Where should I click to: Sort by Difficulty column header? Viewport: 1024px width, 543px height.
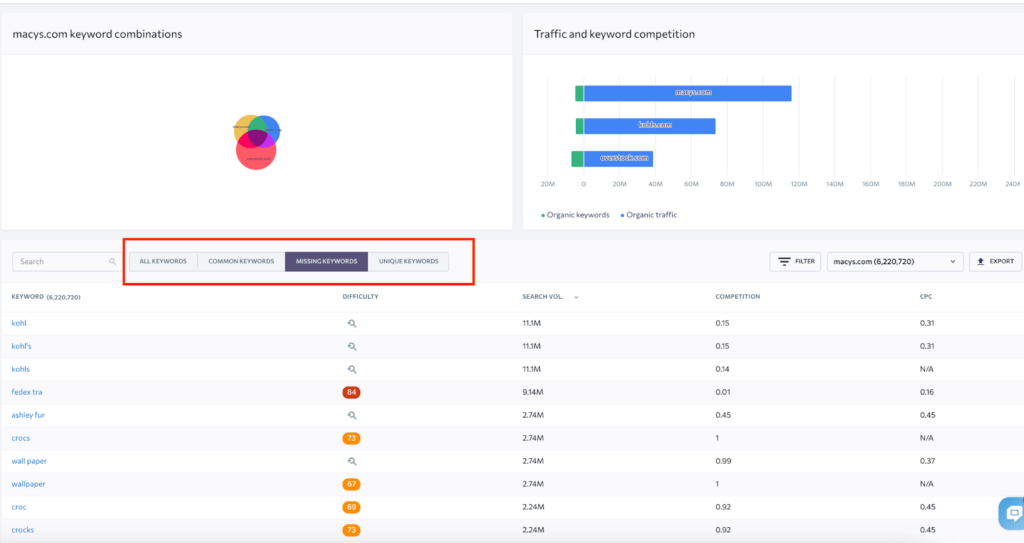click(360, 297)
